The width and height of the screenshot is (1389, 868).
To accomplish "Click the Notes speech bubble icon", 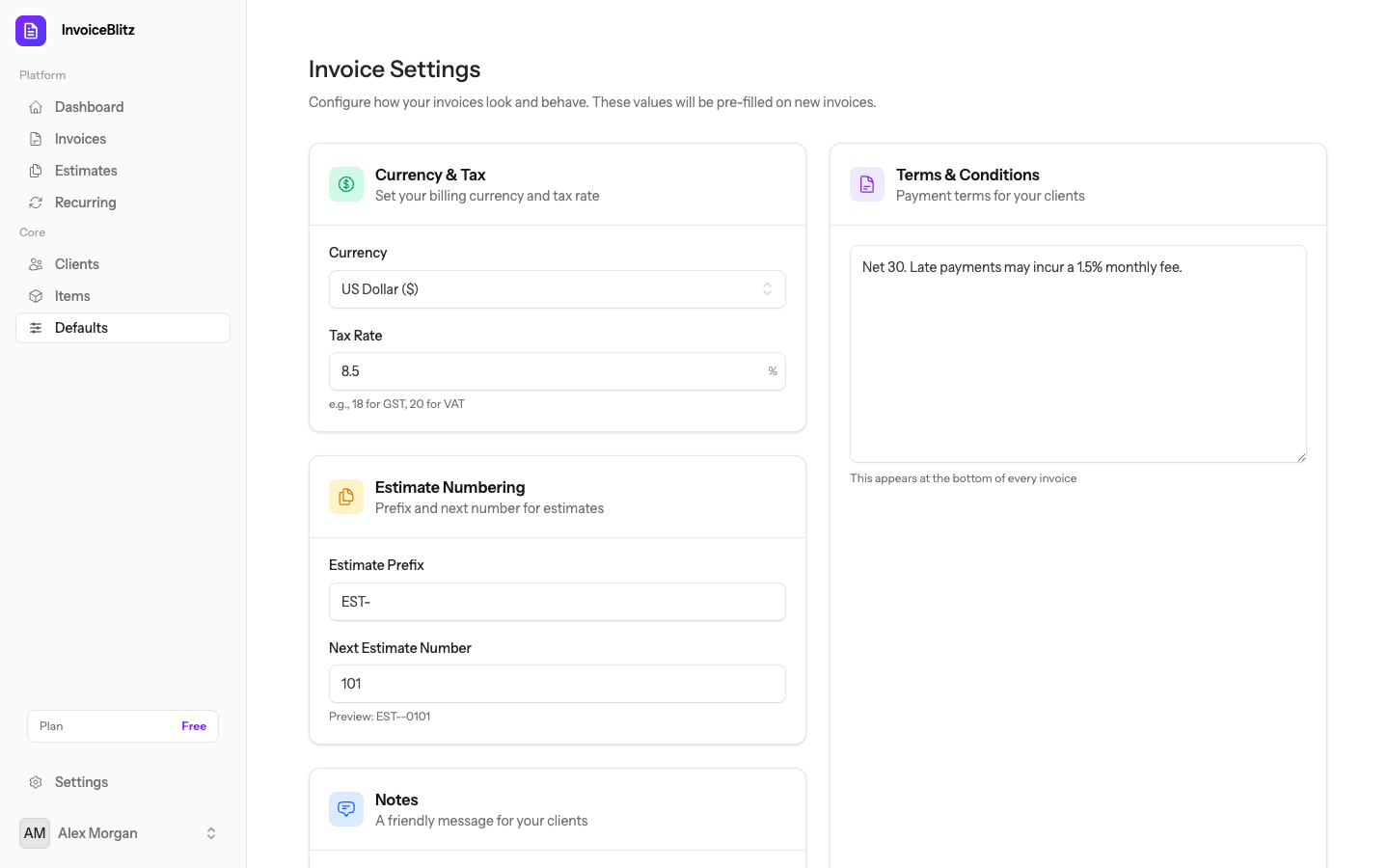I will (345, 808).
